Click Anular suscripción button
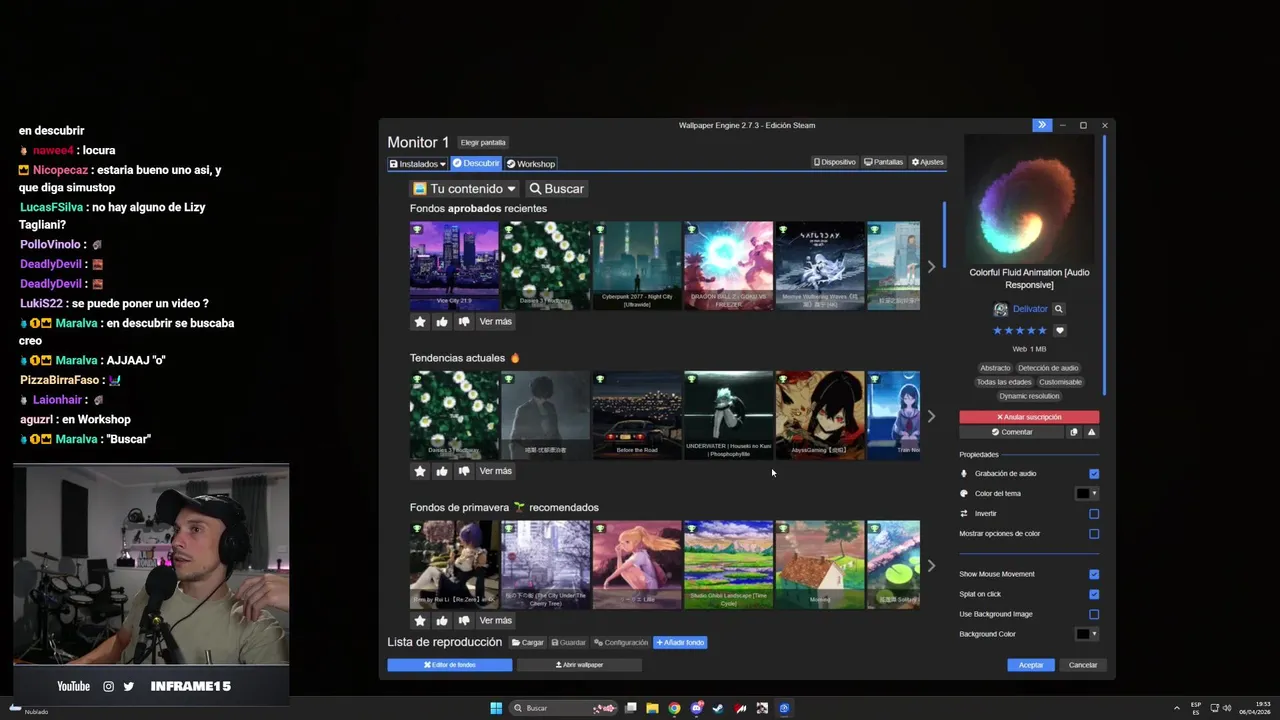Viewport: 1280px width, 720px height. click(x=1029, y=417)
